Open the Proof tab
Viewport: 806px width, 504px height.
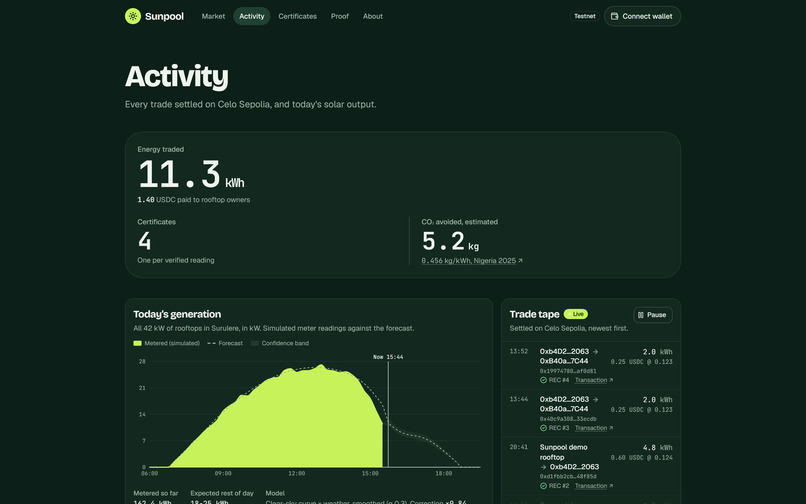coord(340,16)
